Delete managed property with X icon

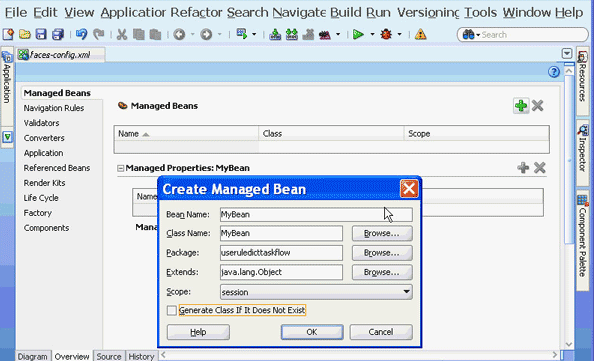point(539,167)
